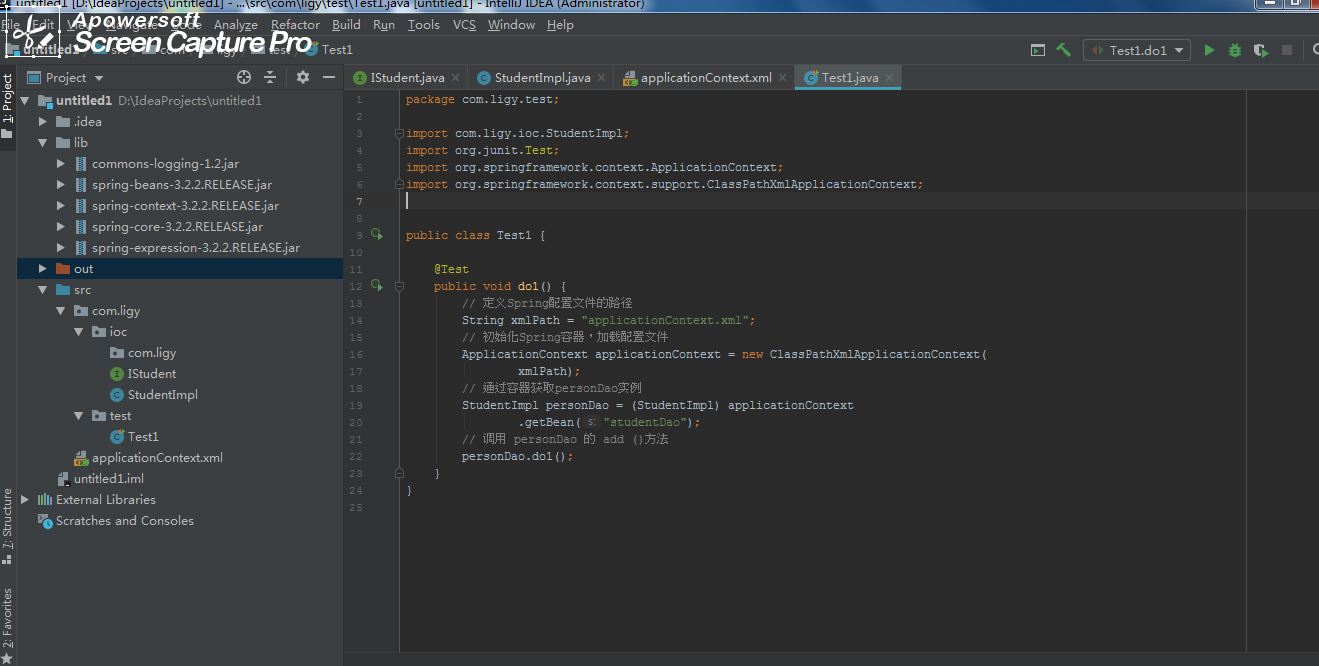Collapse the ioc package arrow
Image resolution: width=1319 pixels, height=666 pixels.
[79, 332]
